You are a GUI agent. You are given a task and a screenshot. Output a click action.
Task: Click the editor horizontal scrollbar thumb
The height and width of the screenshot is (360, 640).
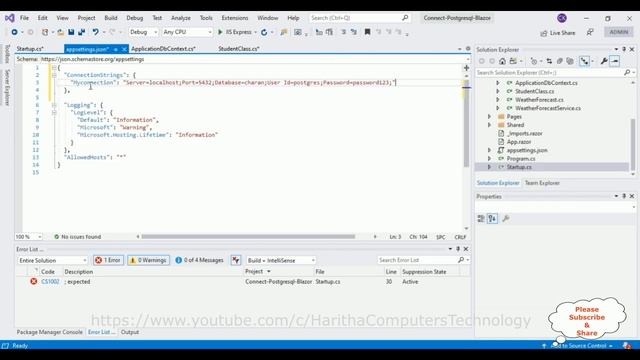248,237
